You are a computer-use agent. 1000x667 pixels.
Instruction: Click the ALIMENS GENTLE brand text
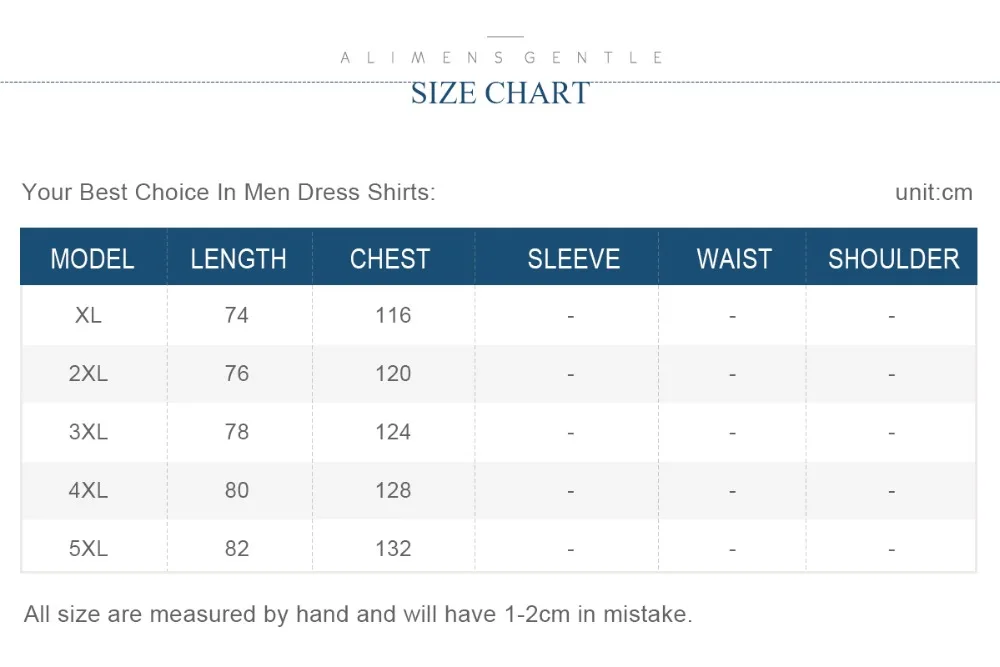click(x=502, y=58)
